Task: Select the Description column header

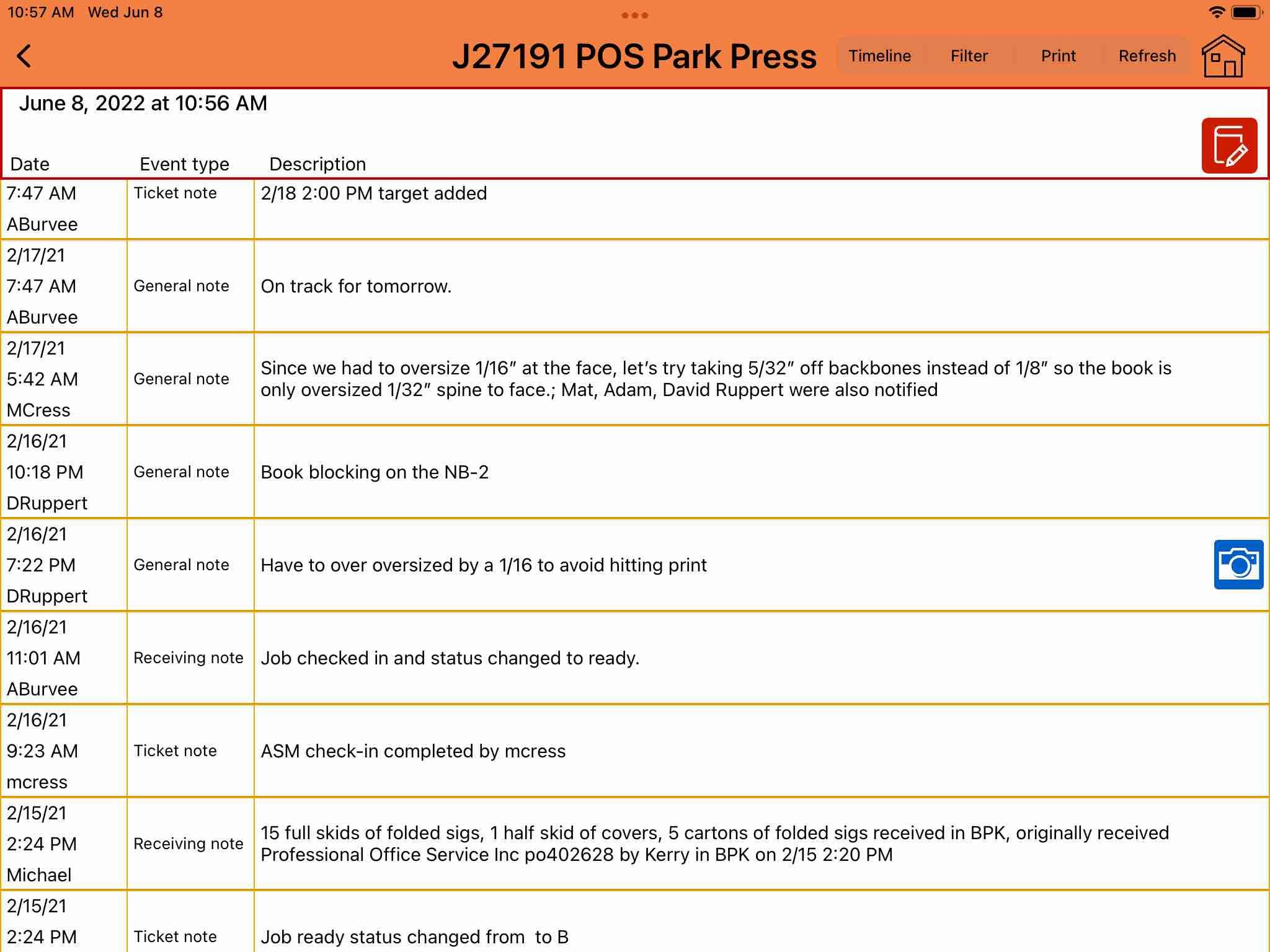Action: pyautogui.click(x=317, y=164)
